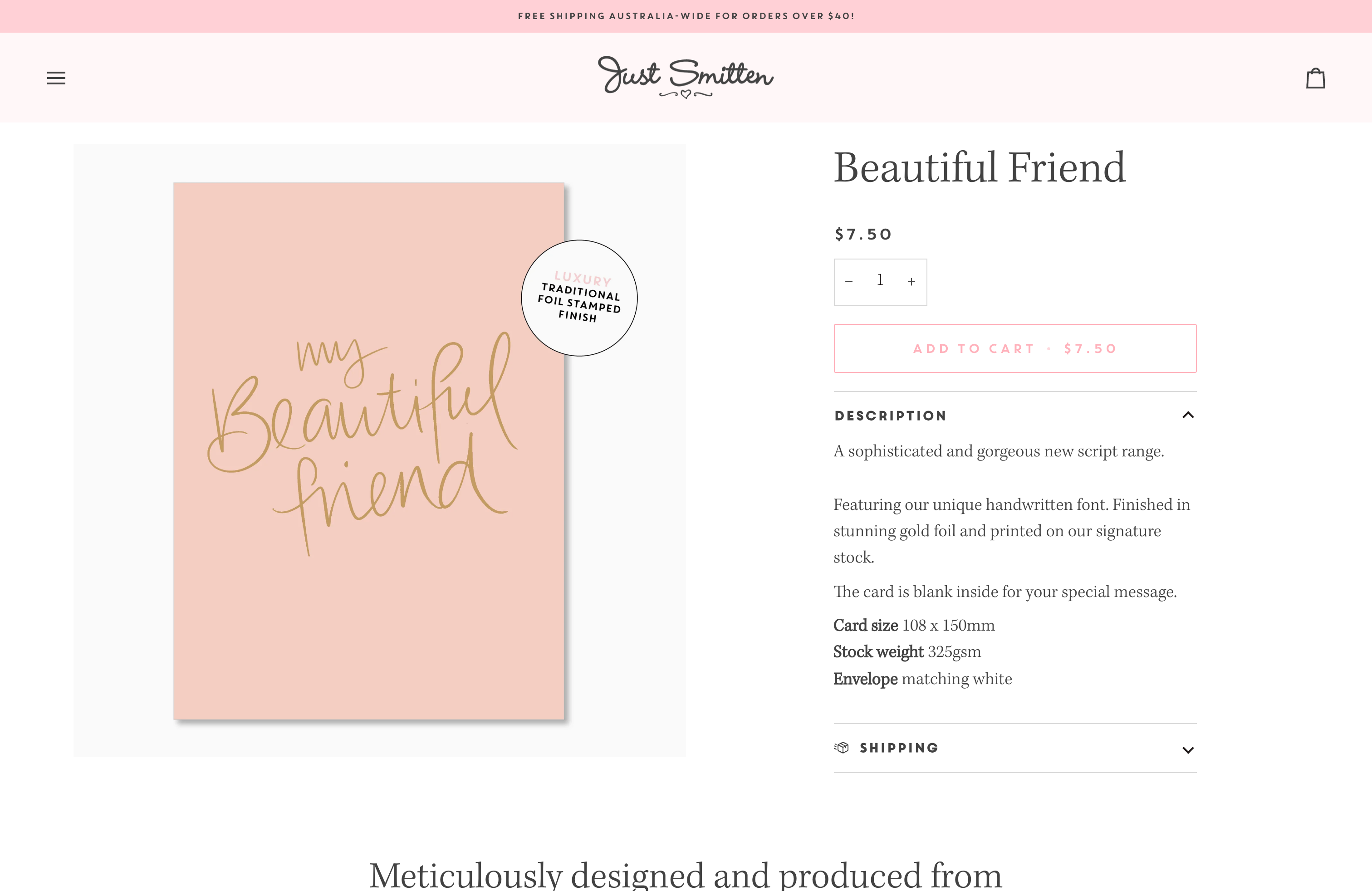Select the Shipping heading
Screen dimensions: 1372x891
click(899, 748)
